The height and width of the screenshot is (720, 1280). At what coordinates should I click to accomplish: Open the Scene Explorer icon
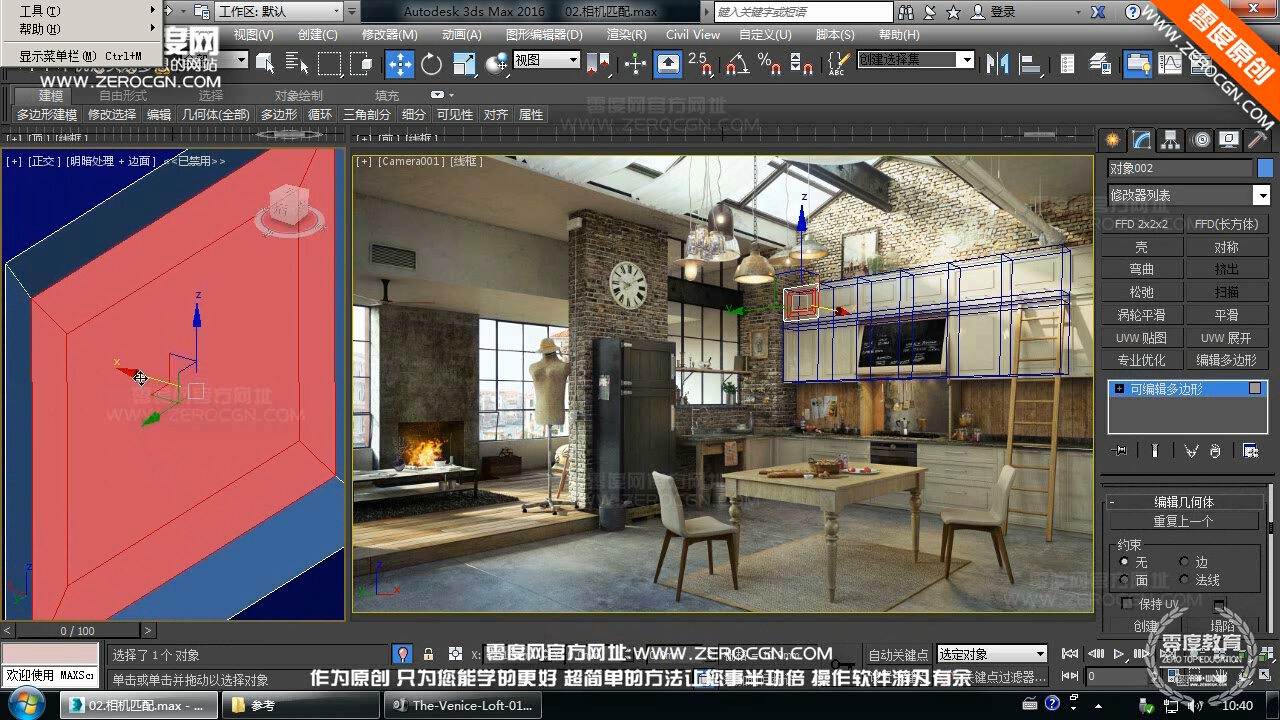(x=1067, y=64)
